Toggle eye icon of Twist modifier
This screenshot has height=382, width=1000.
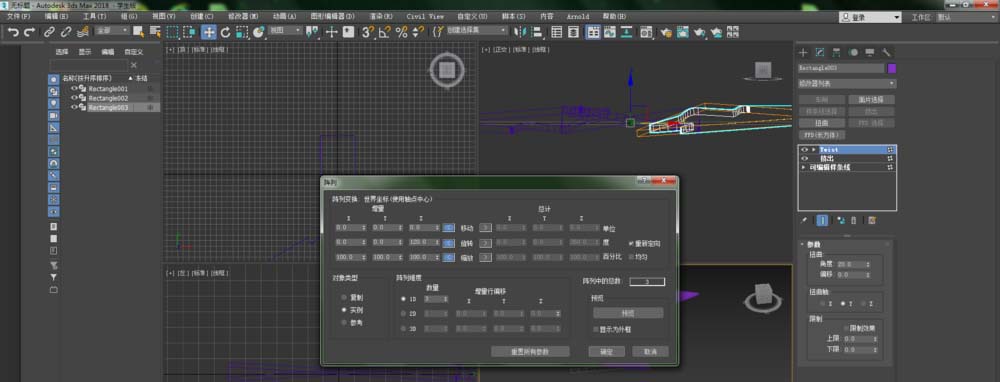804,149
